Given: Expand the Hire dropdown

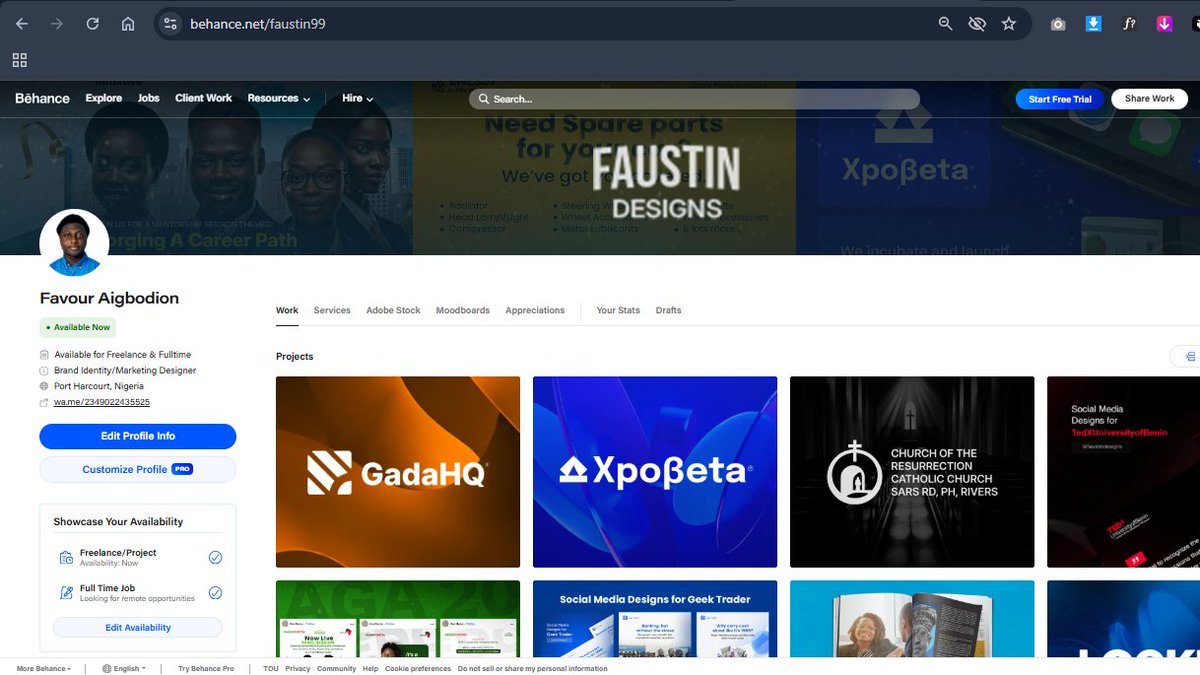Looking at the screenshot, I should tap(357, 98).
